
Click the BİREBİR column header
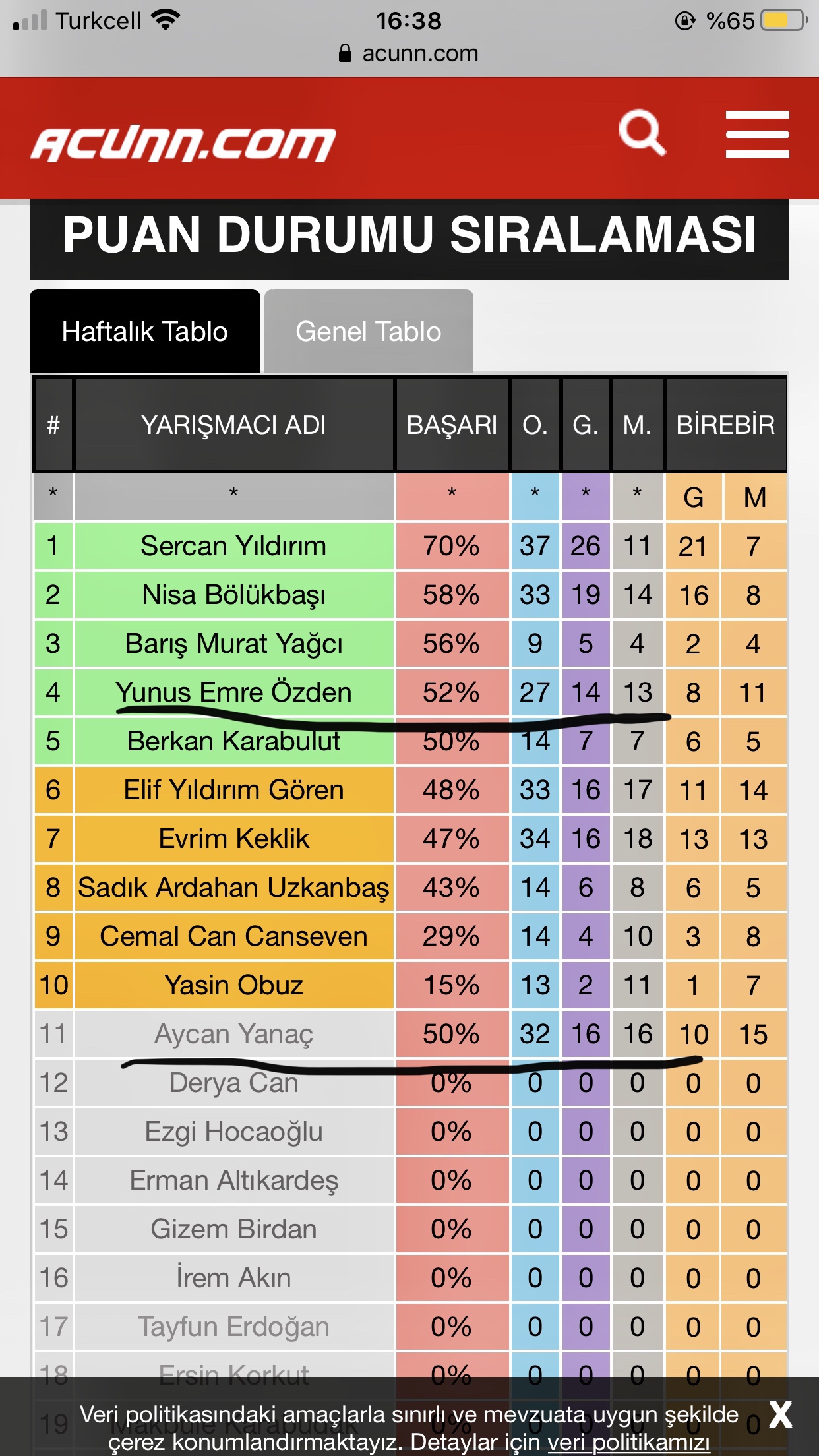tap(725, 425)
